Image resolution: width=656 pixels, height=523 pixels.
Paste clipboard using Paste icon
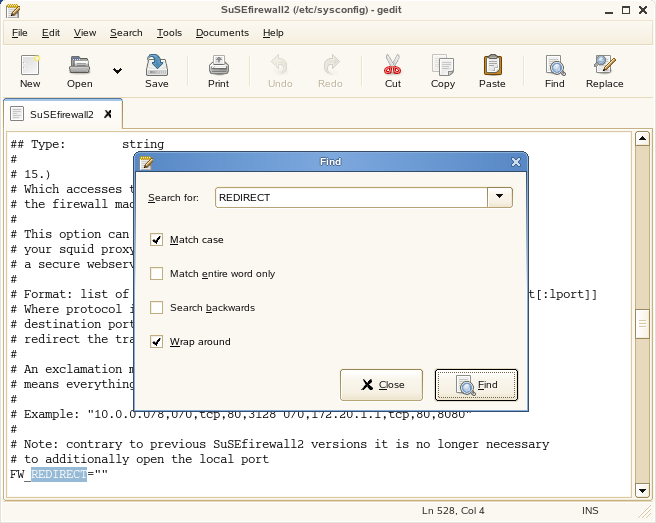coord(492,71)
